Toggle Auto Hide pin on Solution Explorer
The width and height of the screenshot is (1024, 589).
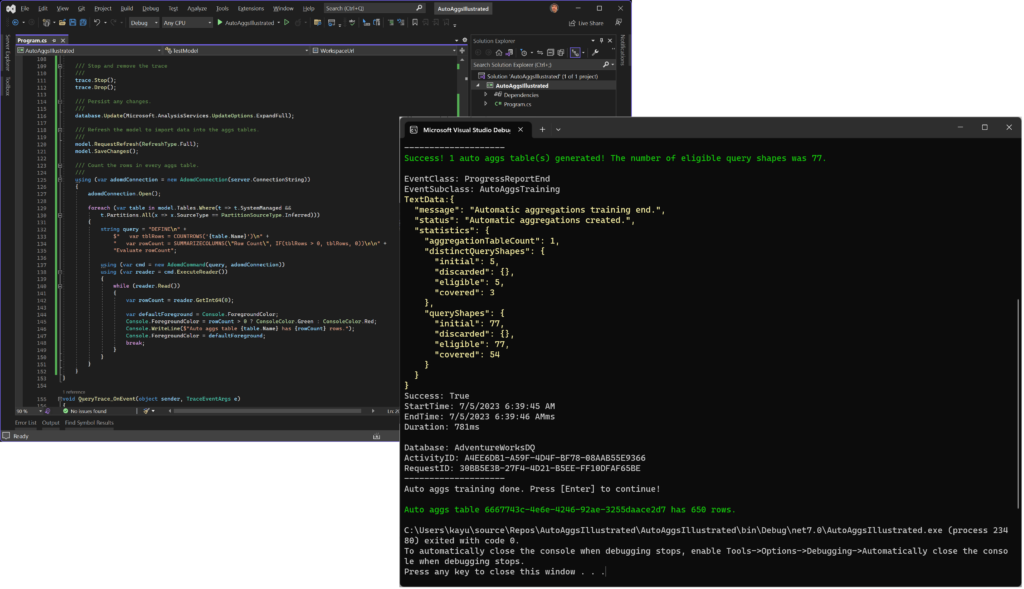[x=601, y=40]
